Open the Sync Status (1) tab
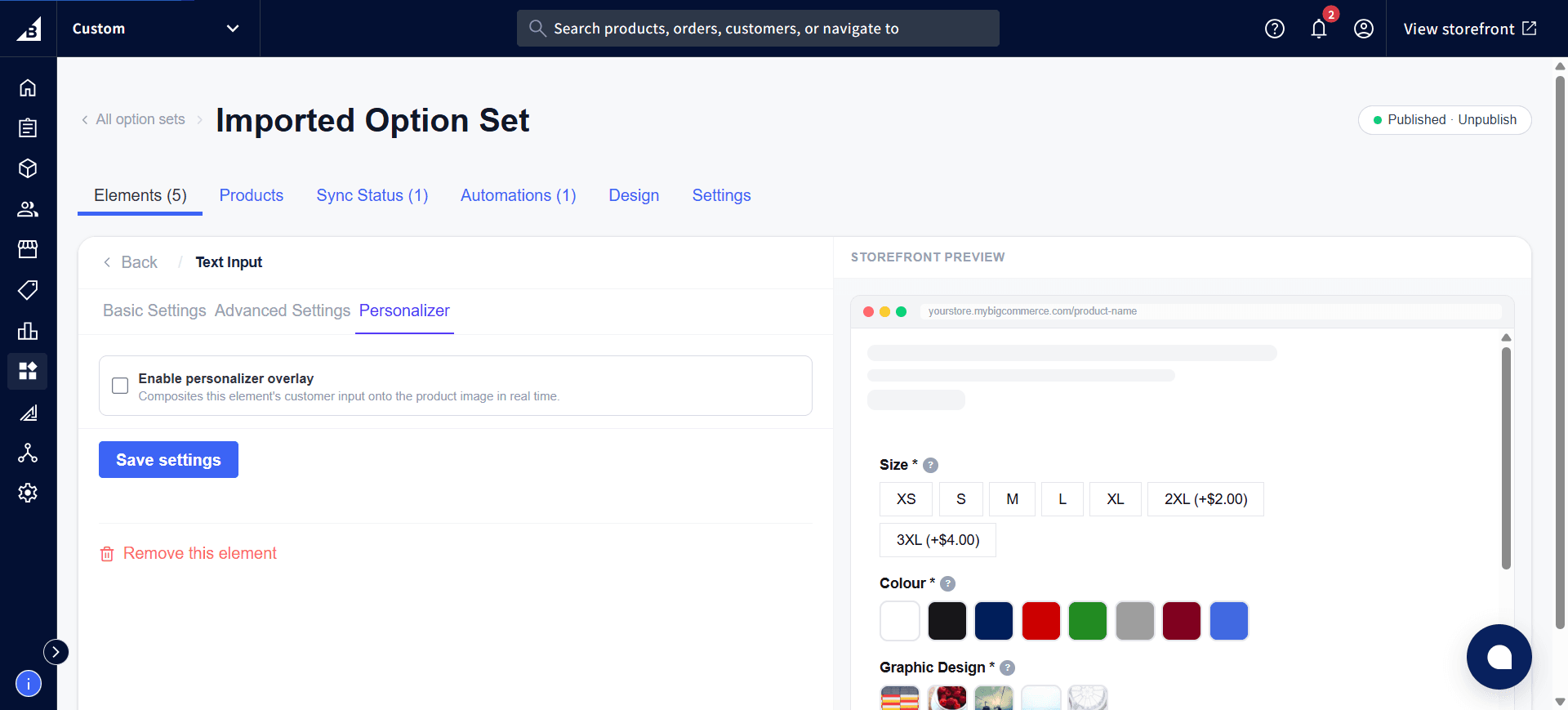The height and width of the screenshot is (710, 1568). [372, 195]
